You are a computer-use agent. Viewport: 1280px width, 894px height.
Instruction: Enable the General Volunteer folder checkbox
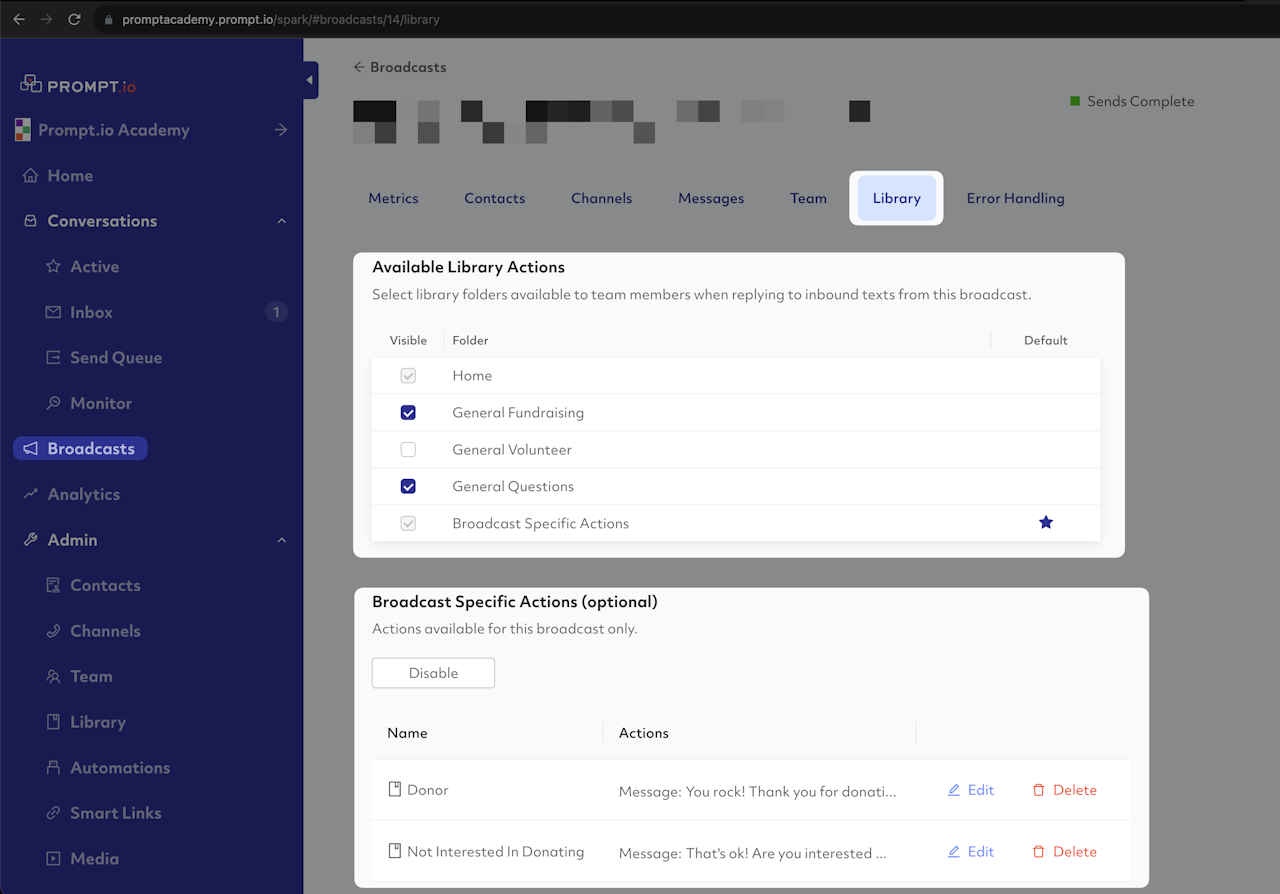(x=408, y=450)
